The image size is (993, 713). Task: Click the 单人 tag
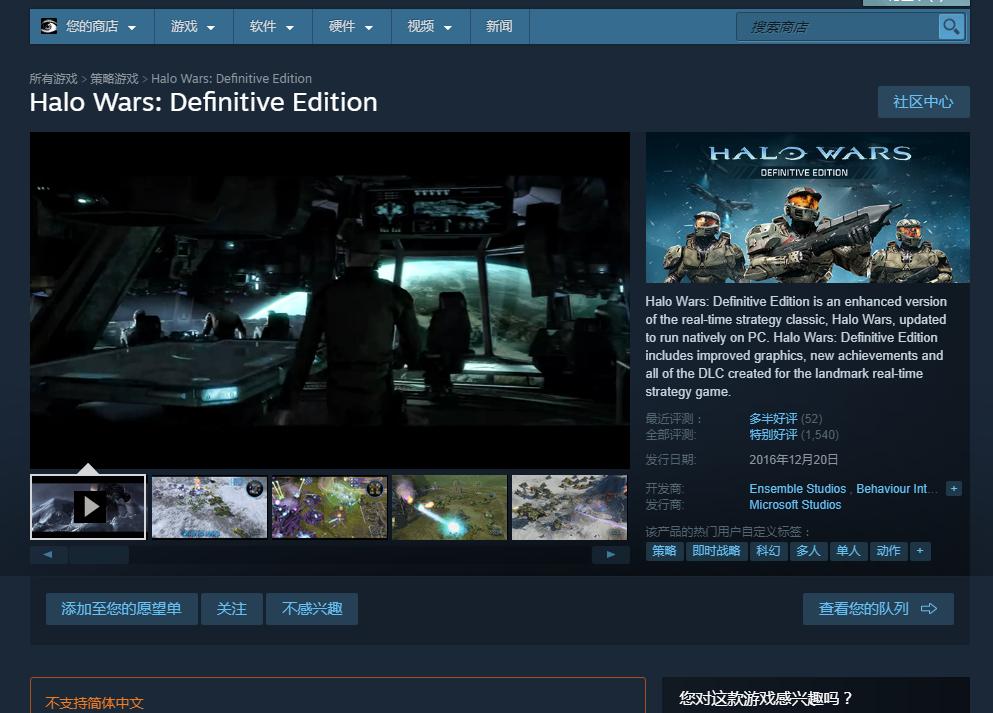click(848, 551)
